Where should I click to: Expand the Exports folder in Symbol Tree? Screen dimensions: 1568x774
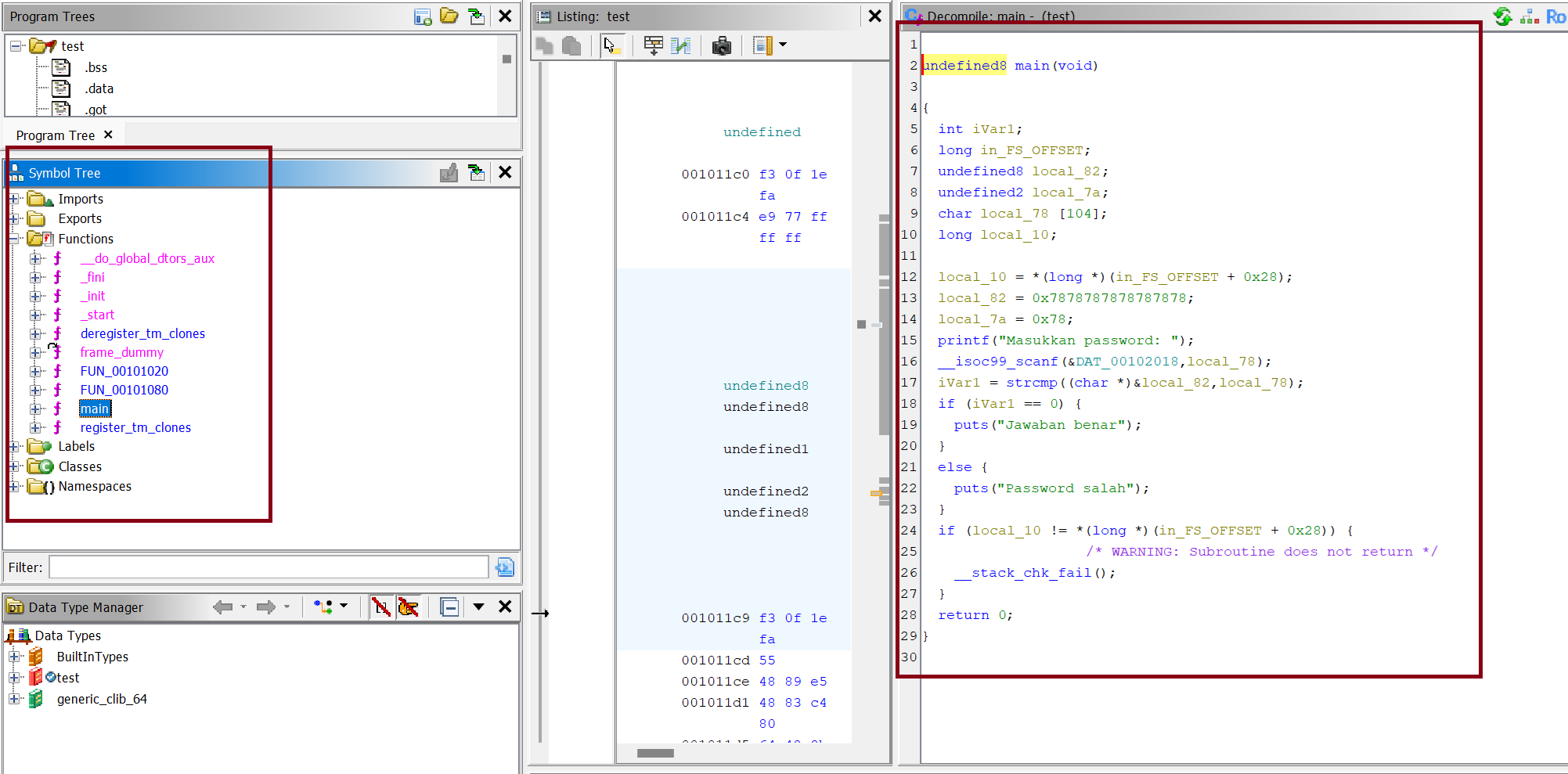[x=14, y=219]
